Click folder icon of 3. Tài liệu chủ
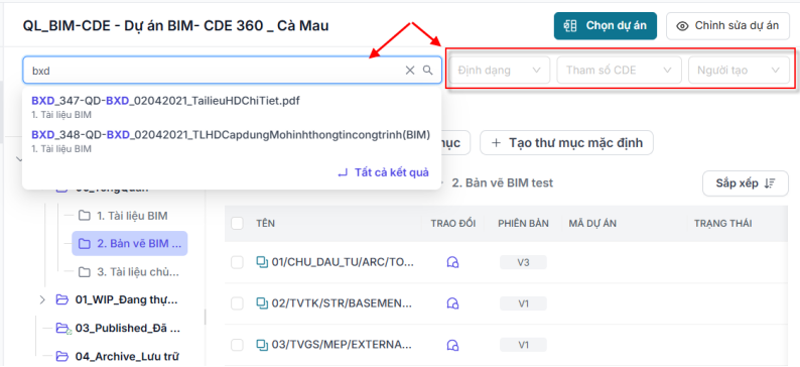 click(84, 272)
